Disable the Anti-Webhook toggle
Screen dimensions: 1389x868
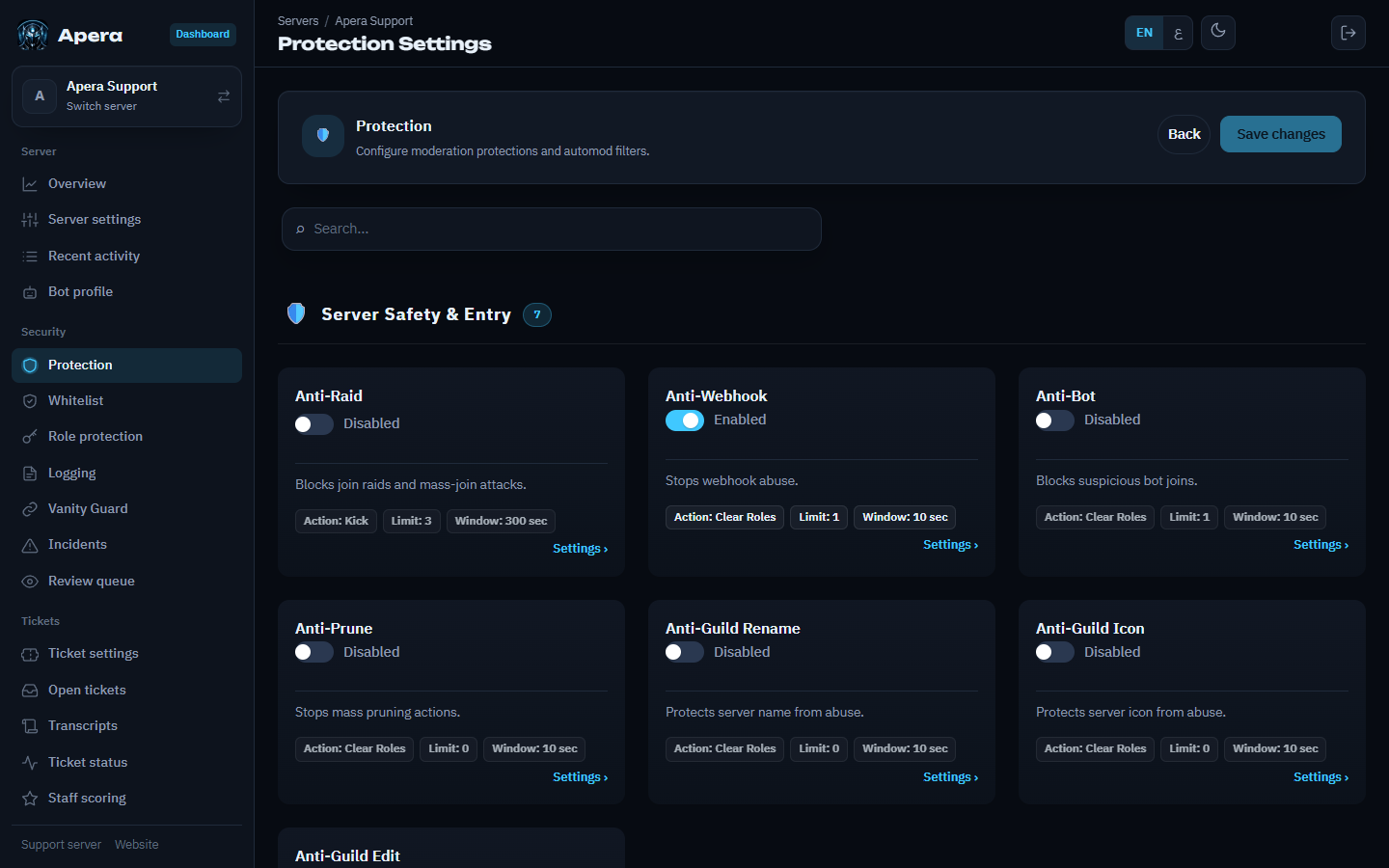(685, 420)
